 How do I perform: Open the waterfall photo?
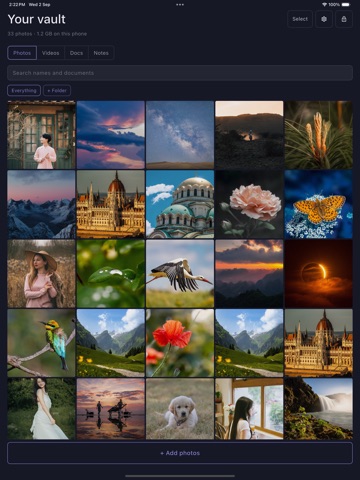pos(319,409)
